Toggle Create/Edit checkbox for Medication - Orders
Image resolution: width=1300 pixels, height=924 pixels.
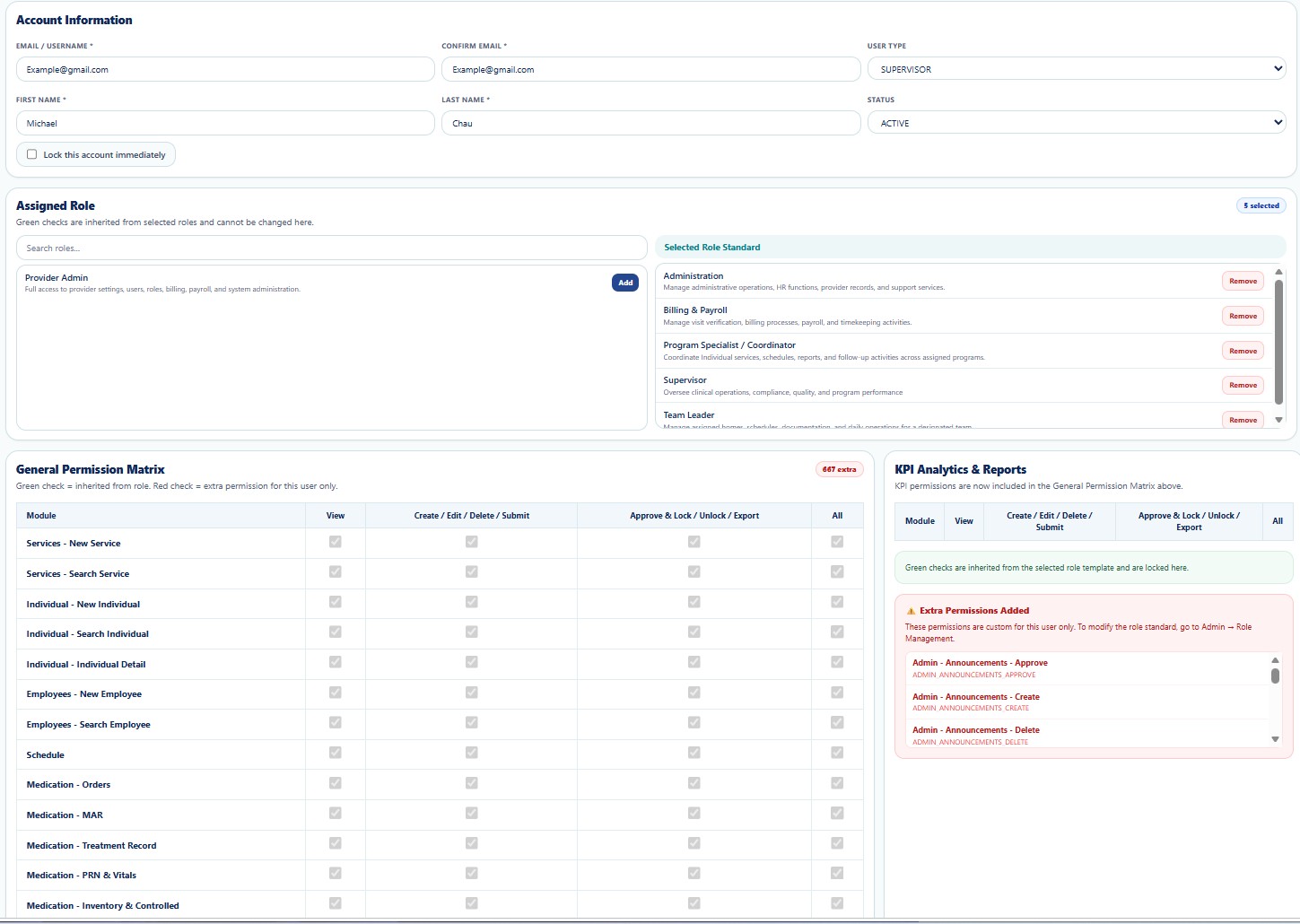(472, 783)
